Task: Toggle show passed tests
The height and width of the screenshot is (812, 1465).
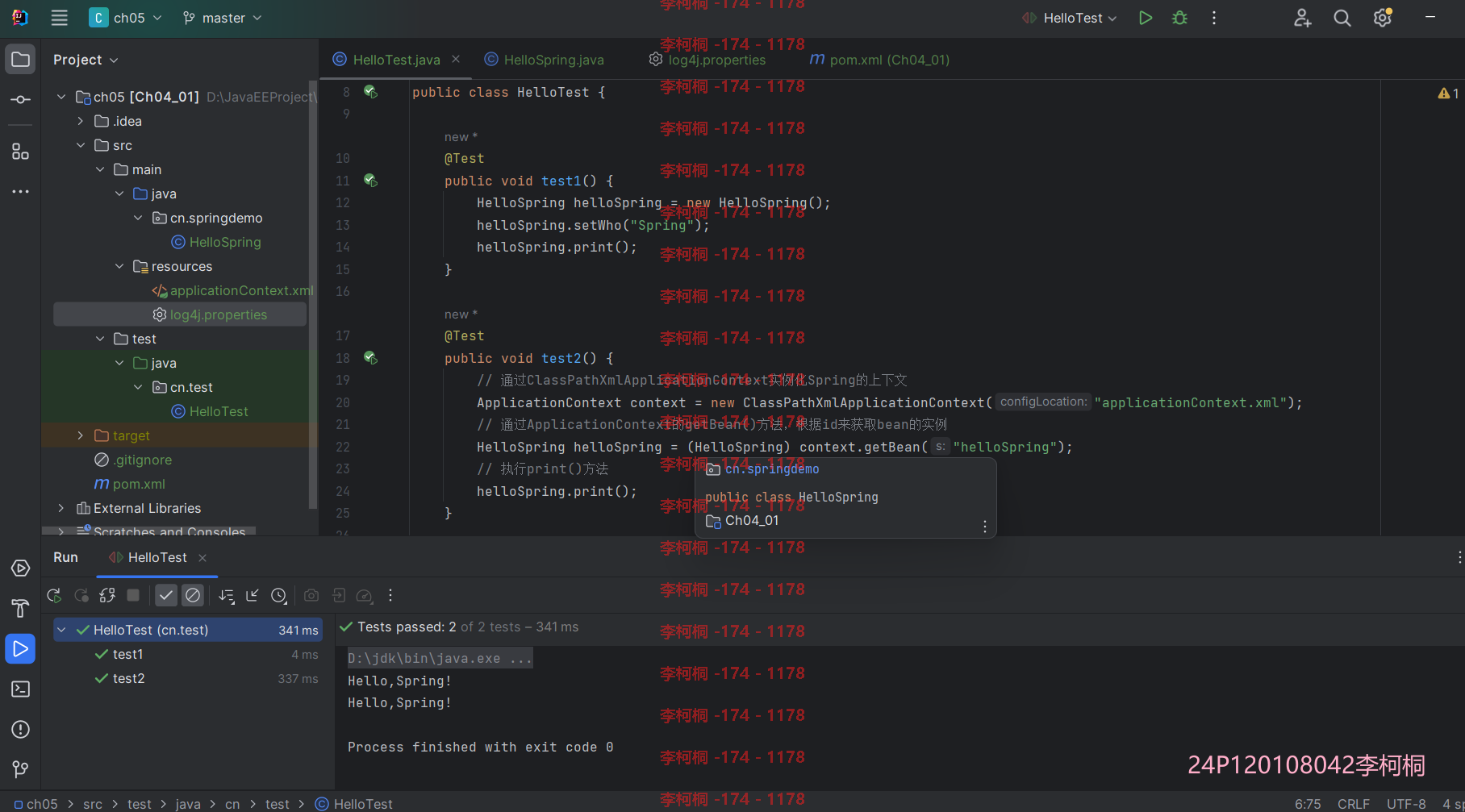Action: (x=166, y=595)
